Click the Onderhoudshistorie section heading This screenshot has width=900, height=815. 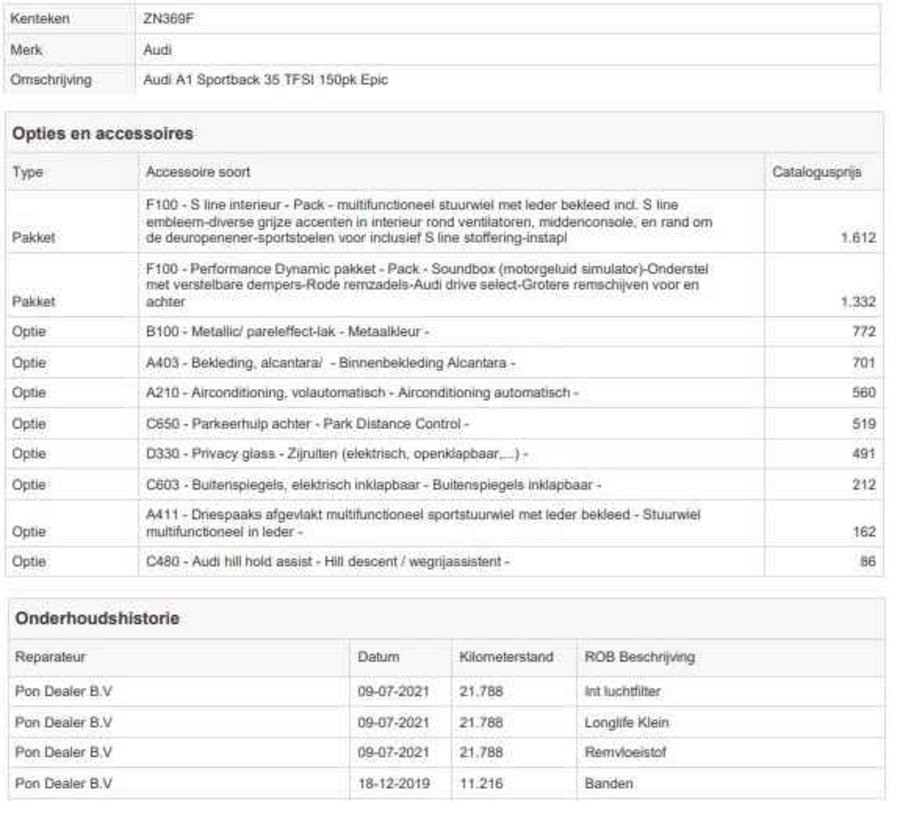pyautogui.click(x=97, y=619)
